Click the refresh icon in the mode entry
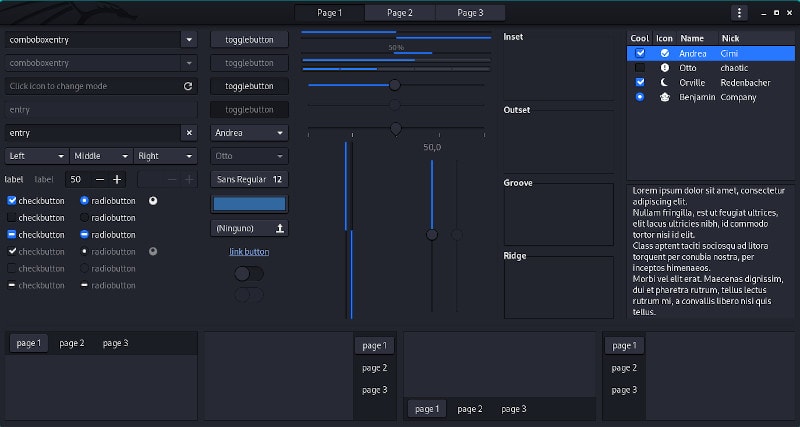 188,87
